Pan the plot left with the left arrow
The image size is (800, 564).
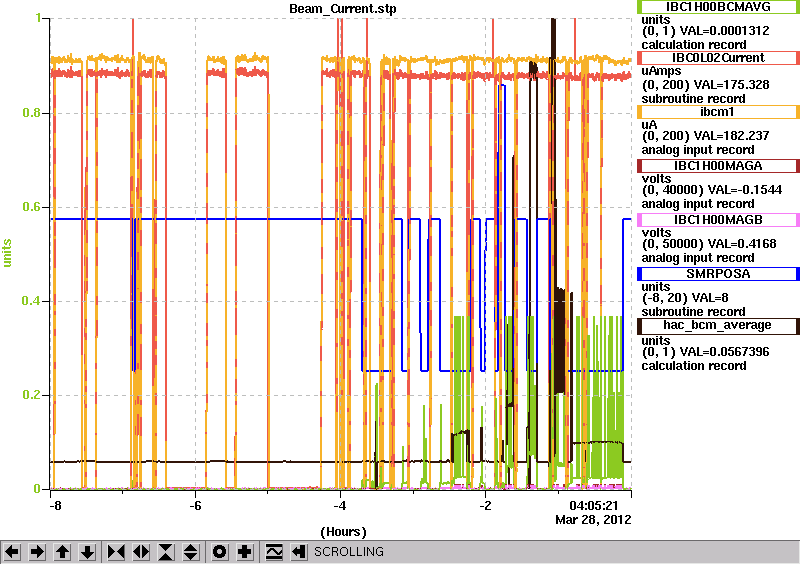13,552
